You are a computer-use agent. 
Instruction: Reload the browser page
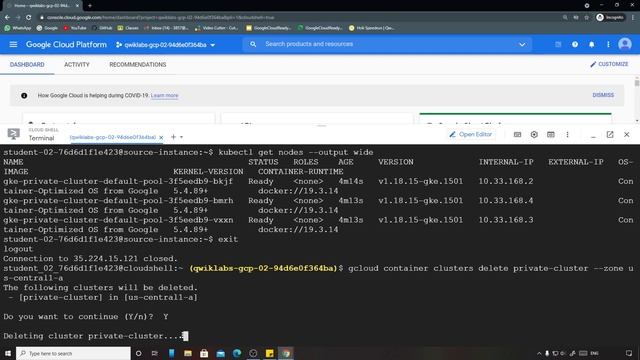[29, 18]
